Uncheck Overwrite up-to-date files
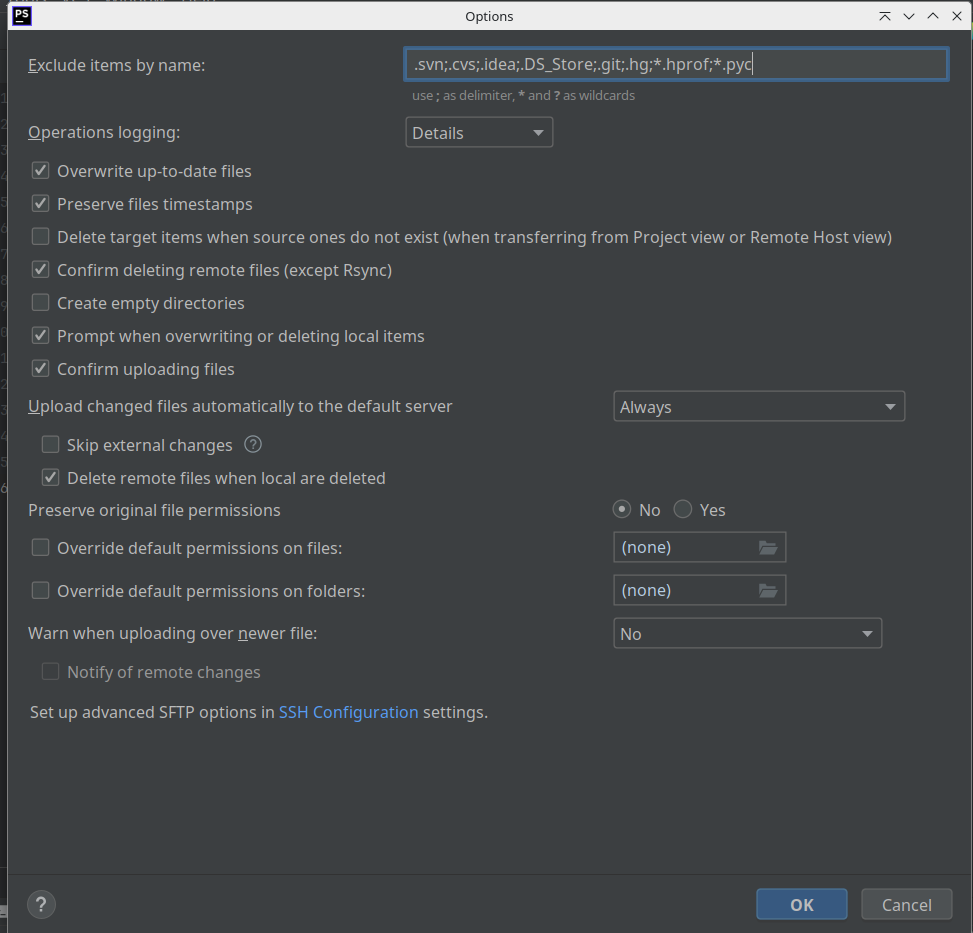The height and width of the screenshot is (933, 973). pyautogui.click(x=41, y=171)
